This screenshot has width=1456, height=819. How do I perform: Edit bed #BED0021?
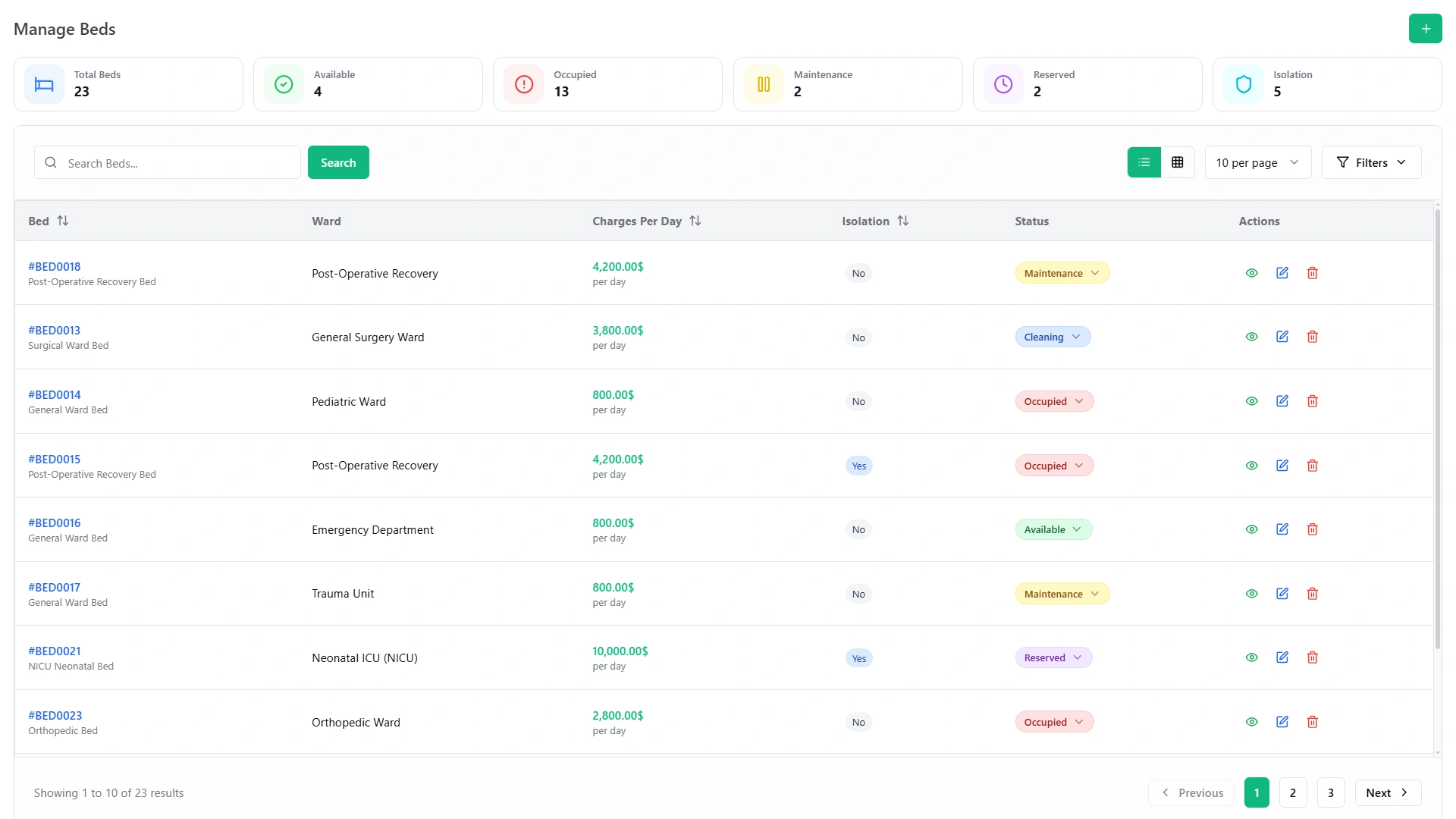click(x=1282, y=657)
